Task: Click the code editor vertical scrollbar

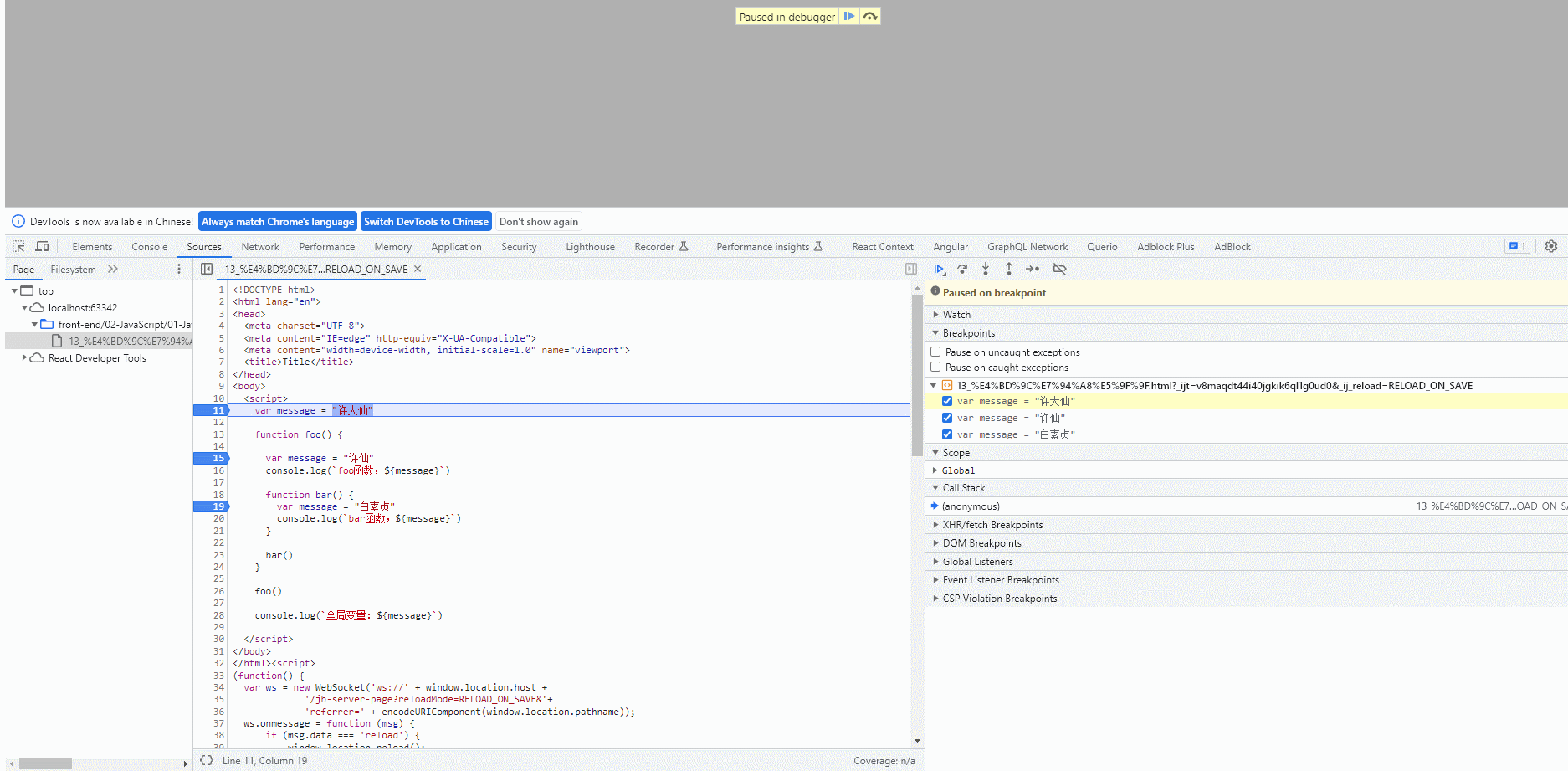Action: click(917, 377)
